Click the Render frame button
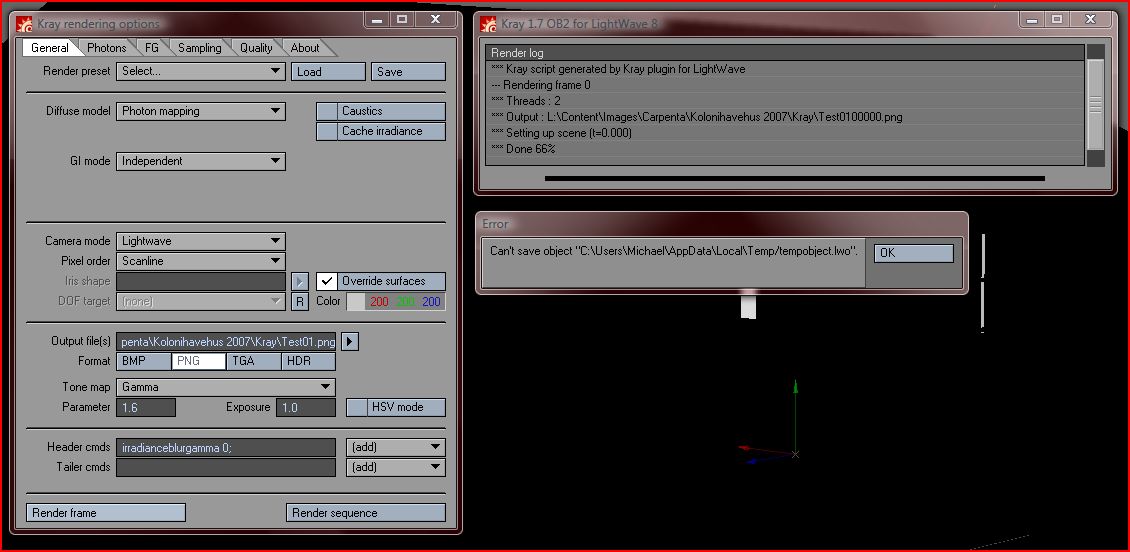This screenshot has height=552, width=1130. point(106,513)
